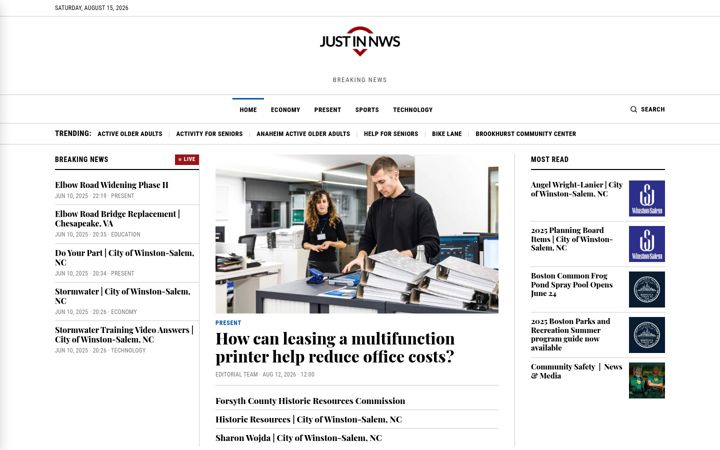Select trending topic Help For Seniors
720x450 pixels.
point(391,134)
